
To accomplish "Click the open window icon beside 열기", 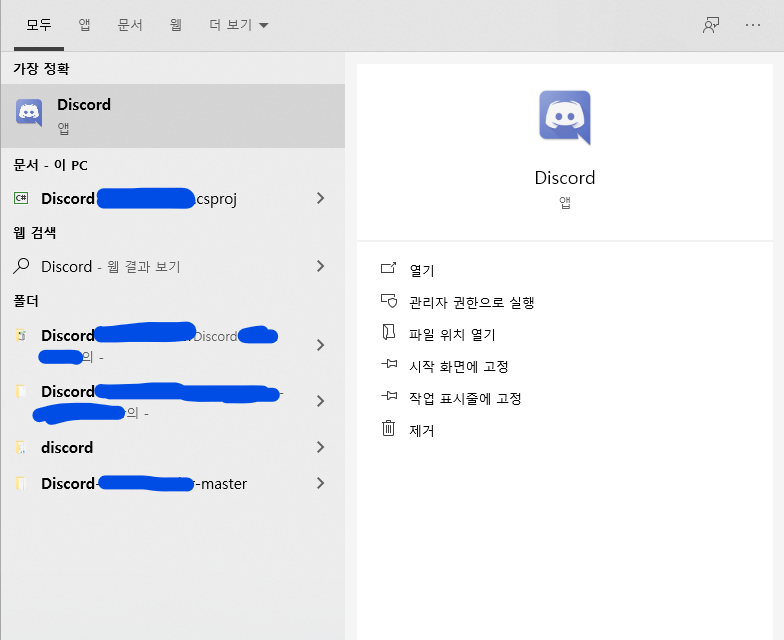I will pyautogui.click(x=388, y=268).
